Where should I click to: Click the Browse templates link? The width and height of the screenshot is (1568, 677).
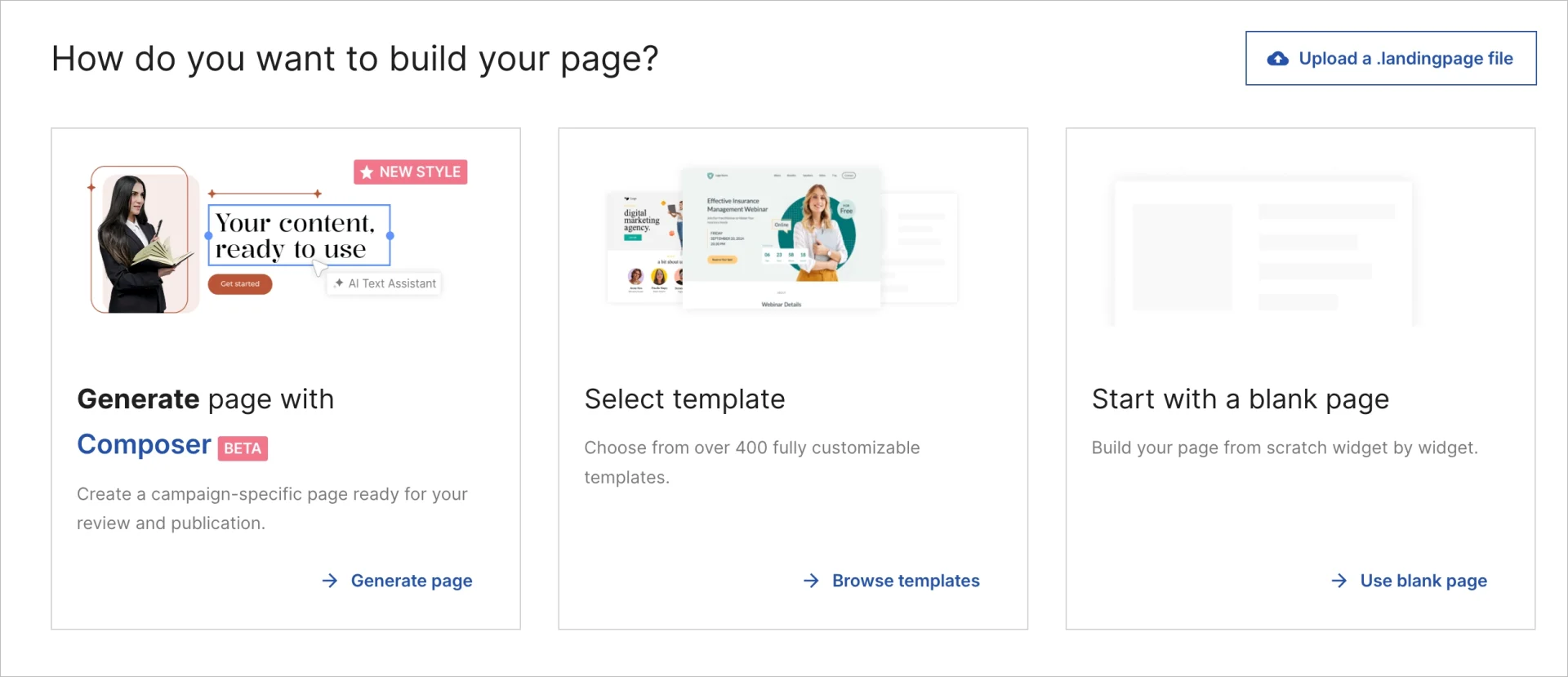point(906,581)
